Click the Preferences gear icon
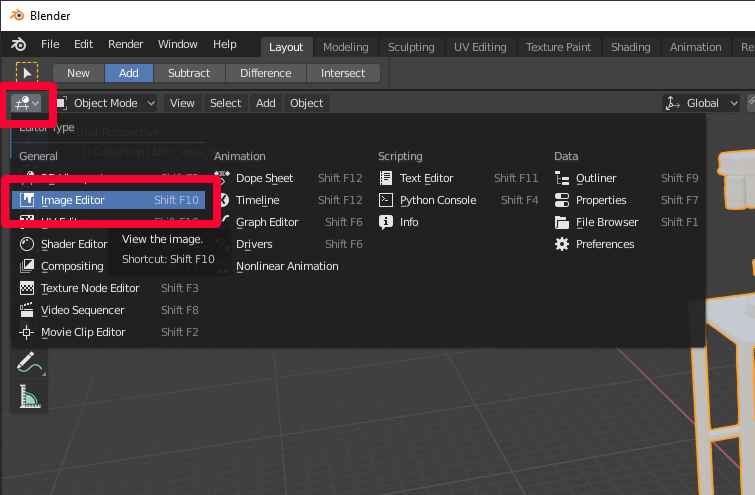Viewport: 755px width, 495px height. point(562,244)
